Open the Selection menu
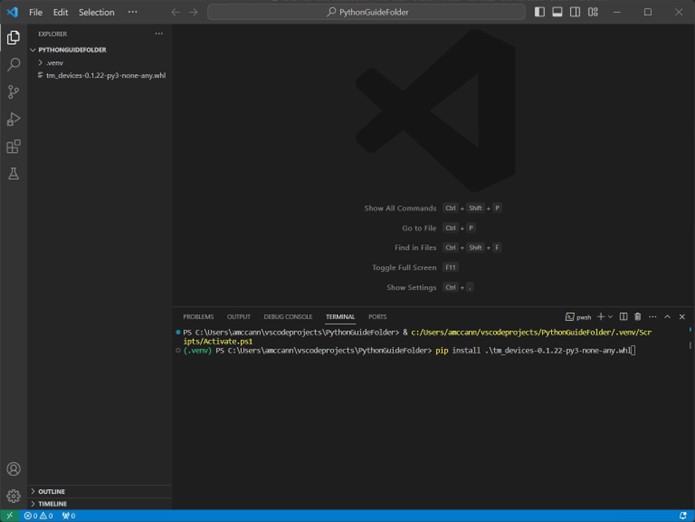 (96, 12)
